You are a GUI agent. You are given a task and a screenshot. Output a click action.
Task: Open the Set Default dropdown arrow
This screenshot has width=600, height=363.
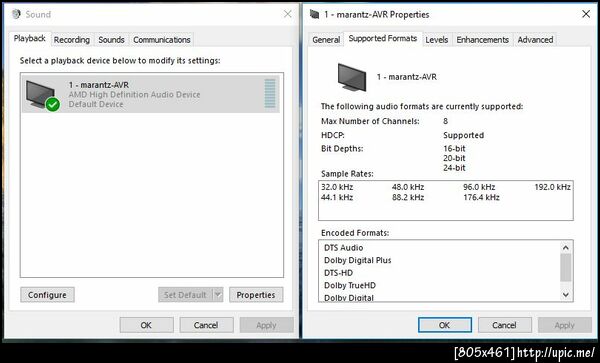coord(218,295)
